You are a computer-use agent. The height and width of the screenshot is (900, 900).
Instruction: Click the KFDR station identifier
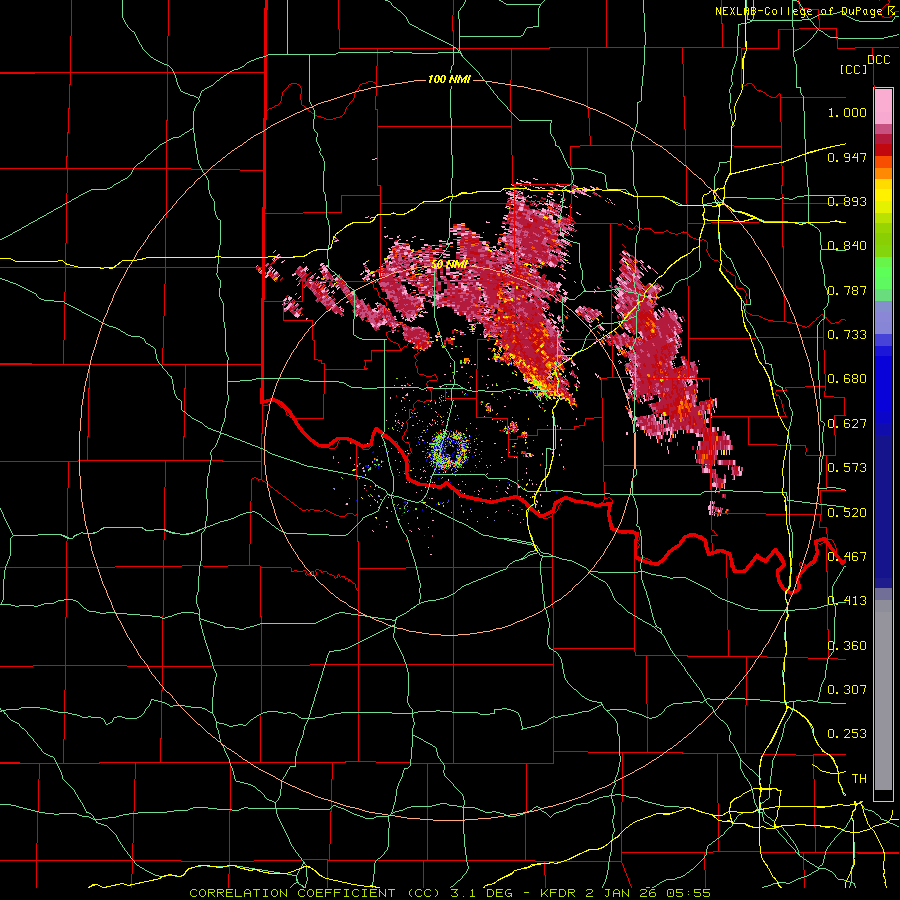pyautogui.click(x=560, y=893)
